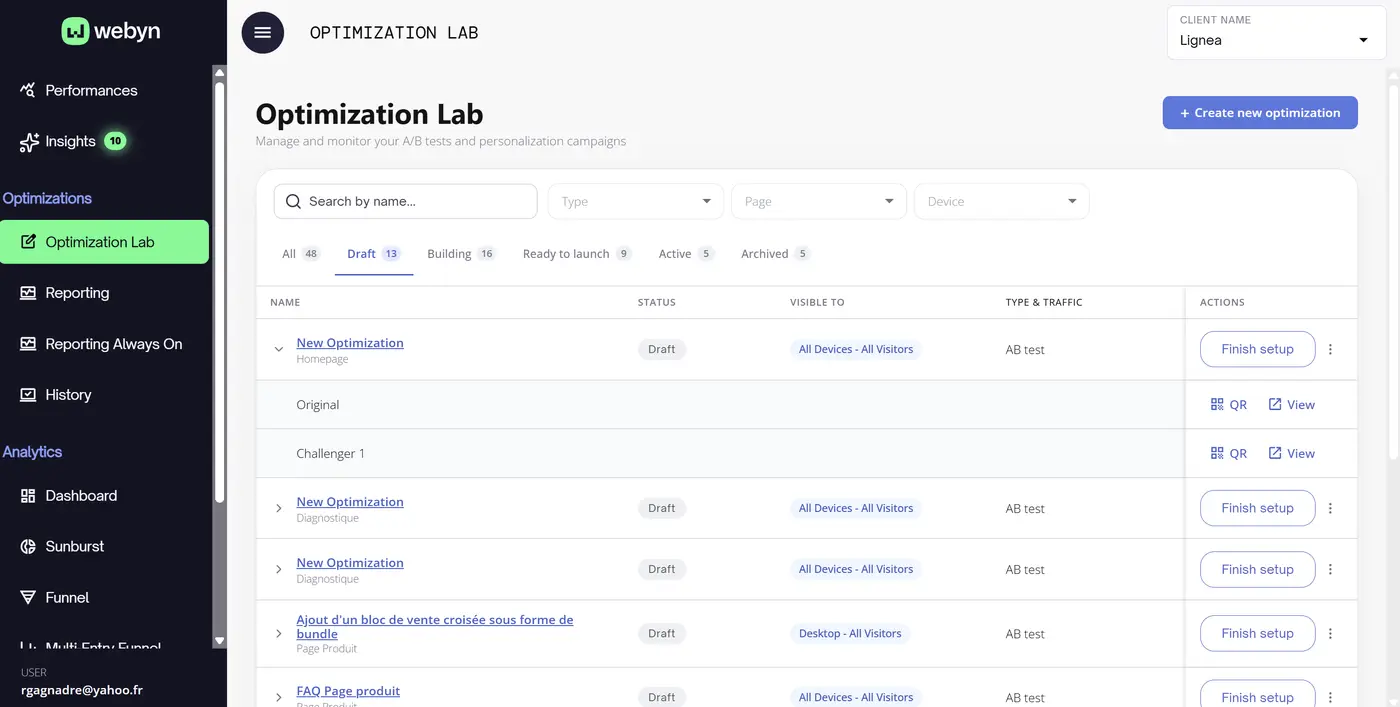Open the Device filter dropdown
Screen dimensions: 1400x707
click(1001, 201)
